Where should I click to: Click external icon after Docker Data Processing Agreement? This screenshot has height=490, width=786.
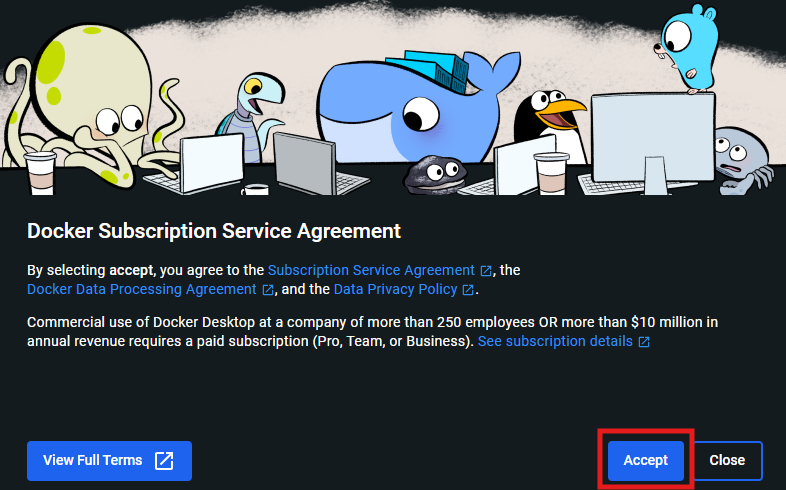pyautogui.click(x=268, y=290)
